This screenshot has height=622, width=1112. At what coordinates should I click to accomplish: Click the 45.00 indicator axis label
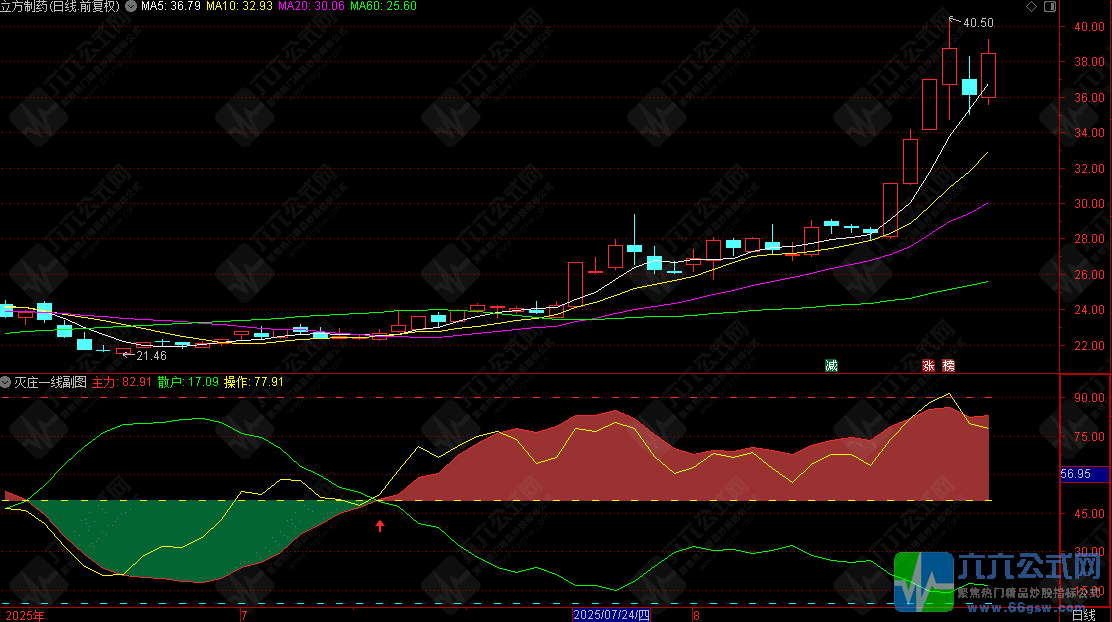(x=1089, y=513)
